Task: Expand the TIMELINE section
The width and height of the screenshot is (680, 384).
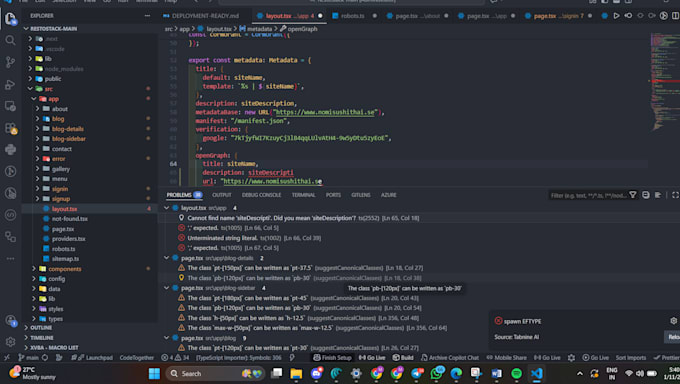Action: point(42,338)
